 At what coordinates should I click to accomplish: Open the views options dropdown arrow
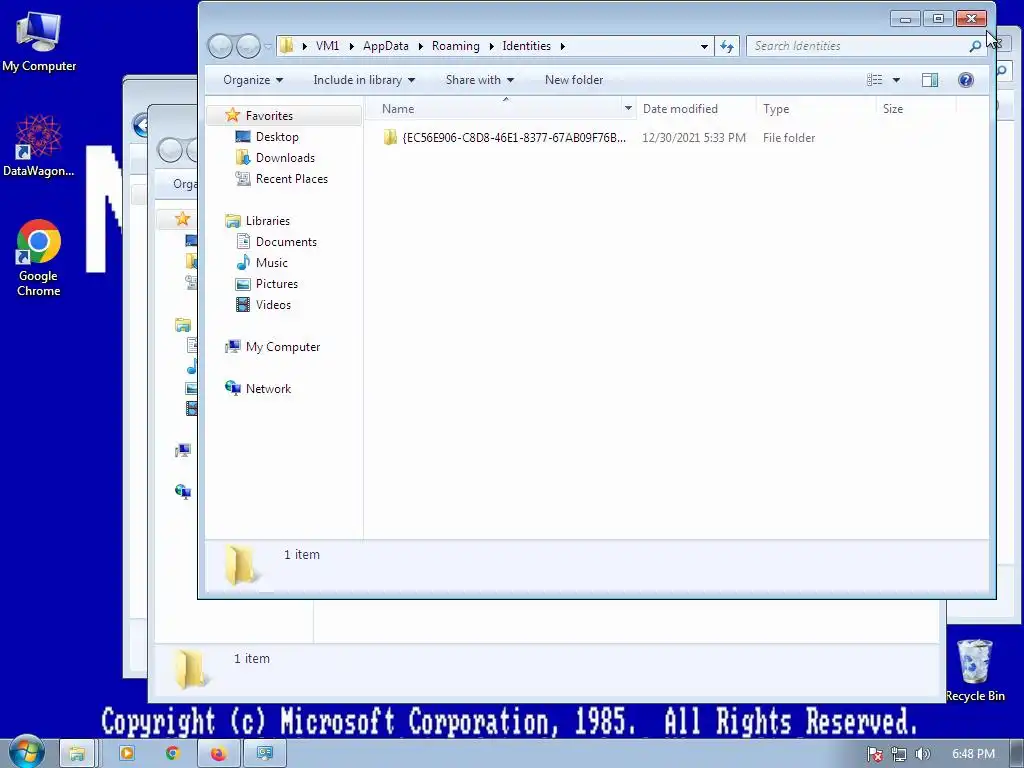pyautogui.click(x=897, y=80)
